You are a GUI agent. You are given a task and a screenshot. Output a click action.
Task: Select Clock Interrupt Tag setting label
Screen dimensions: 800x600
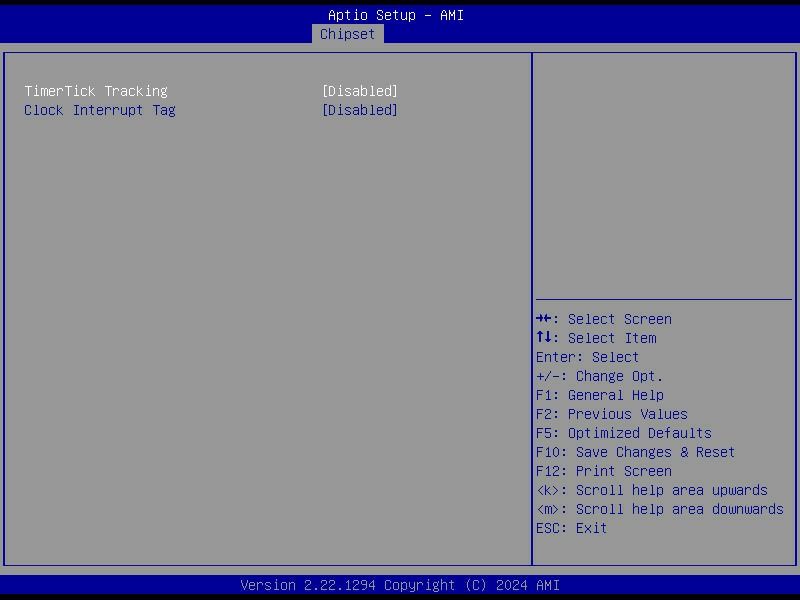tap(100, 110)
